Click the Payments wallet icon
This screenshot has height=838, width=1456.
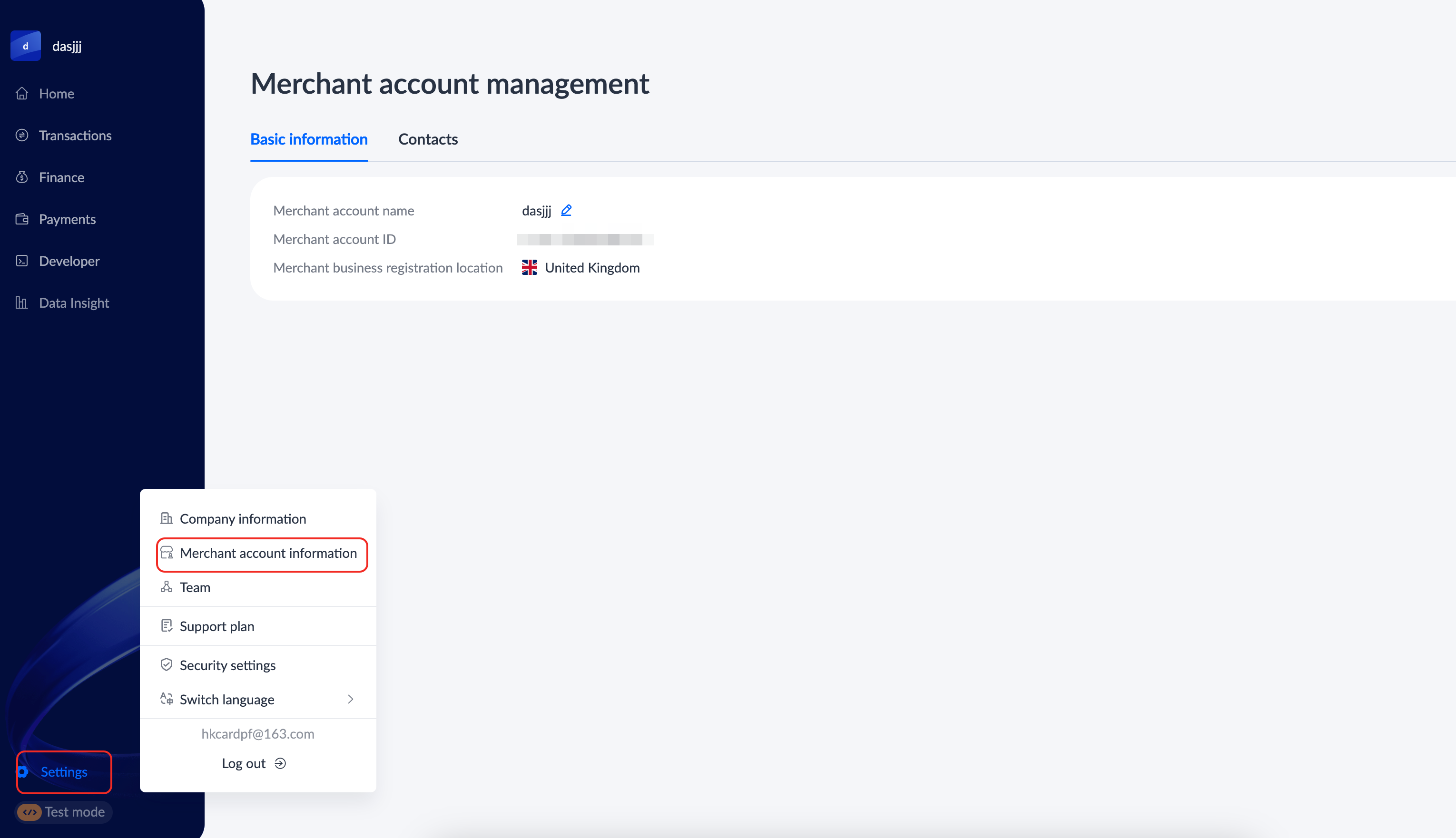(22, 219)
